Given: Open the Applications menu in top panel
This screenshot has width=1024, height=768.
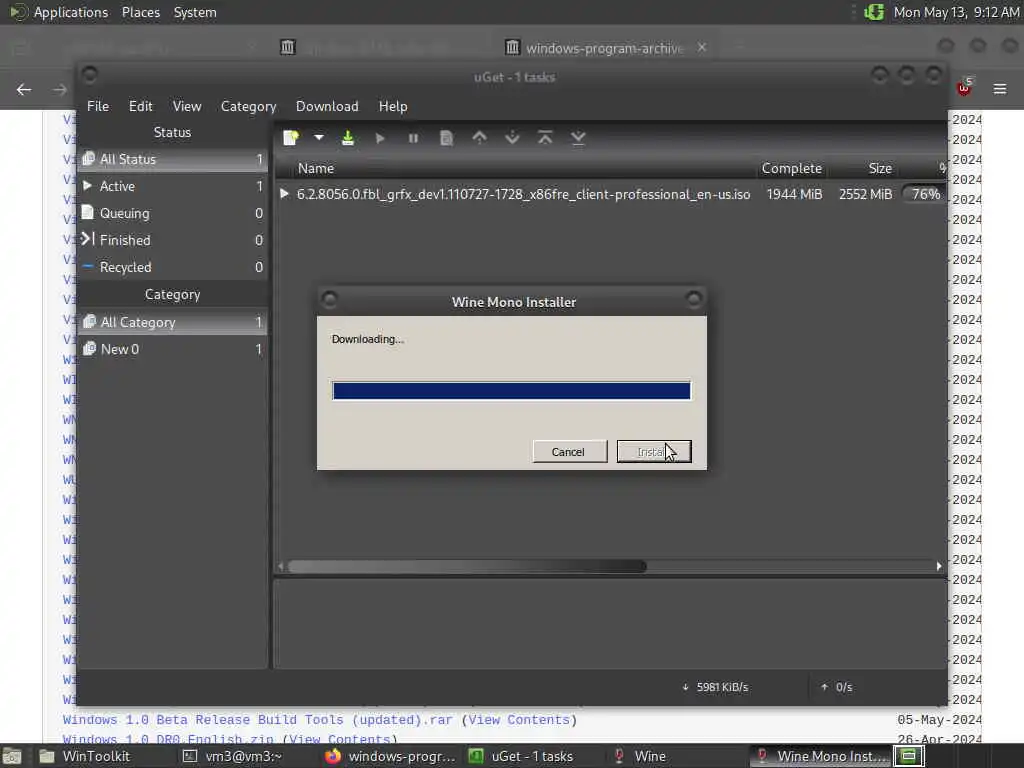Looking at the screenshot, I should click(71, 12).
